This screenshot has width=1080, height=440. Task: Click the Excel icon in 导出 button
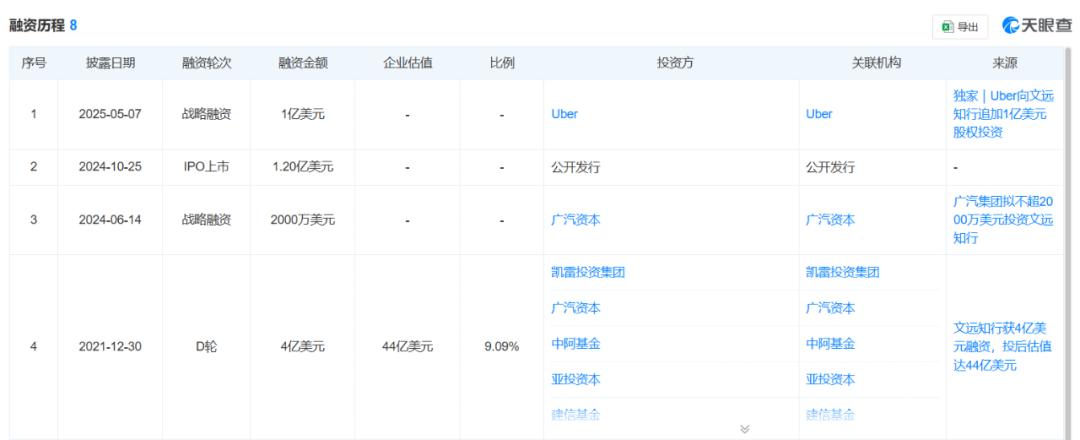948,27
